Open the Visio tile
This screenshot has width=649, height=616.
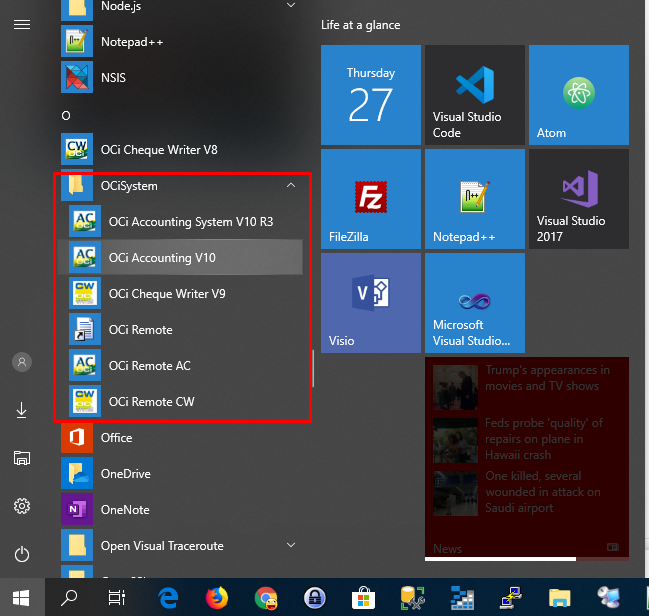(371, 303)
